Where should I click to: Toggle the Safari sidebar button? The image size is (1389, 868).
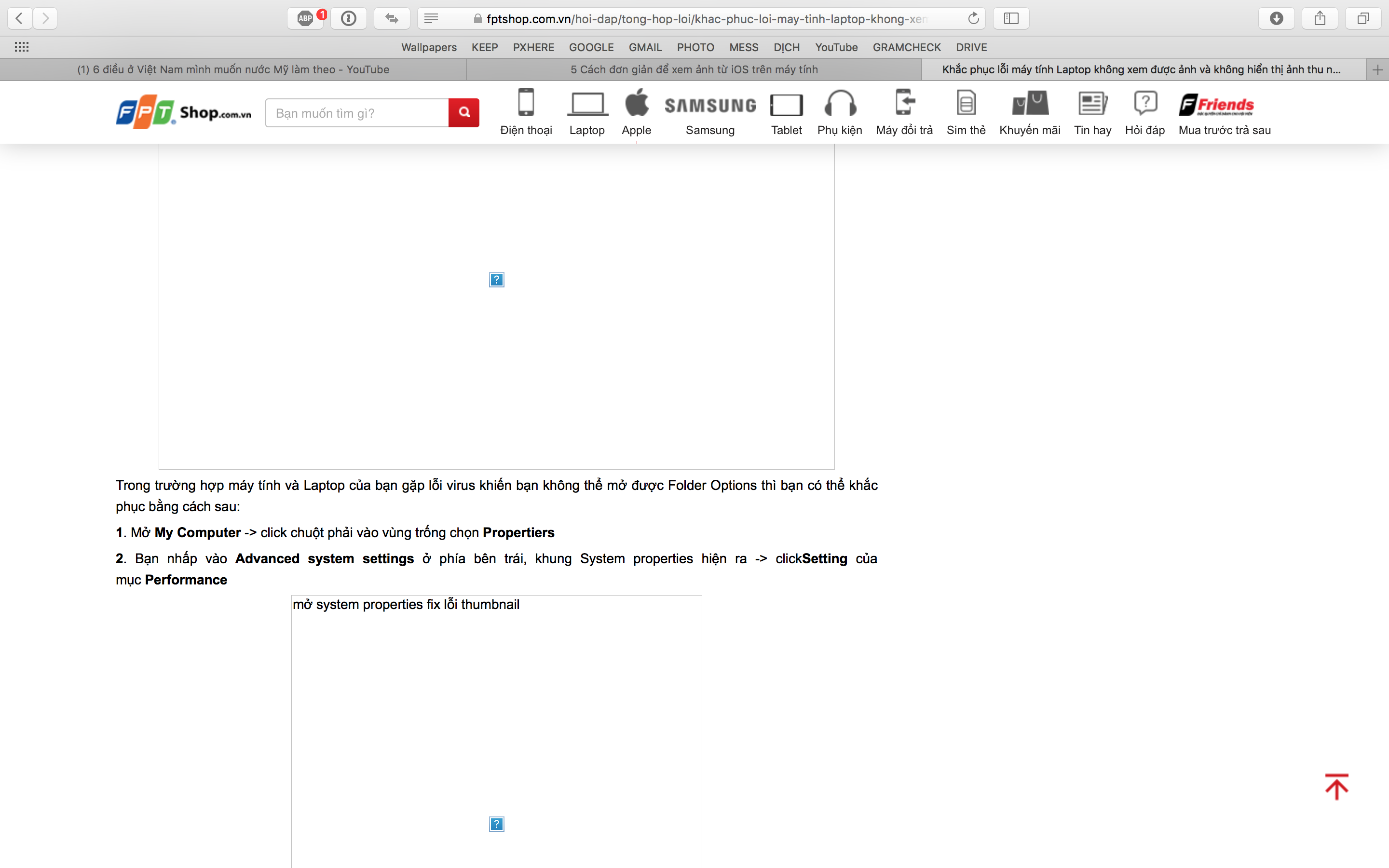1011,18
